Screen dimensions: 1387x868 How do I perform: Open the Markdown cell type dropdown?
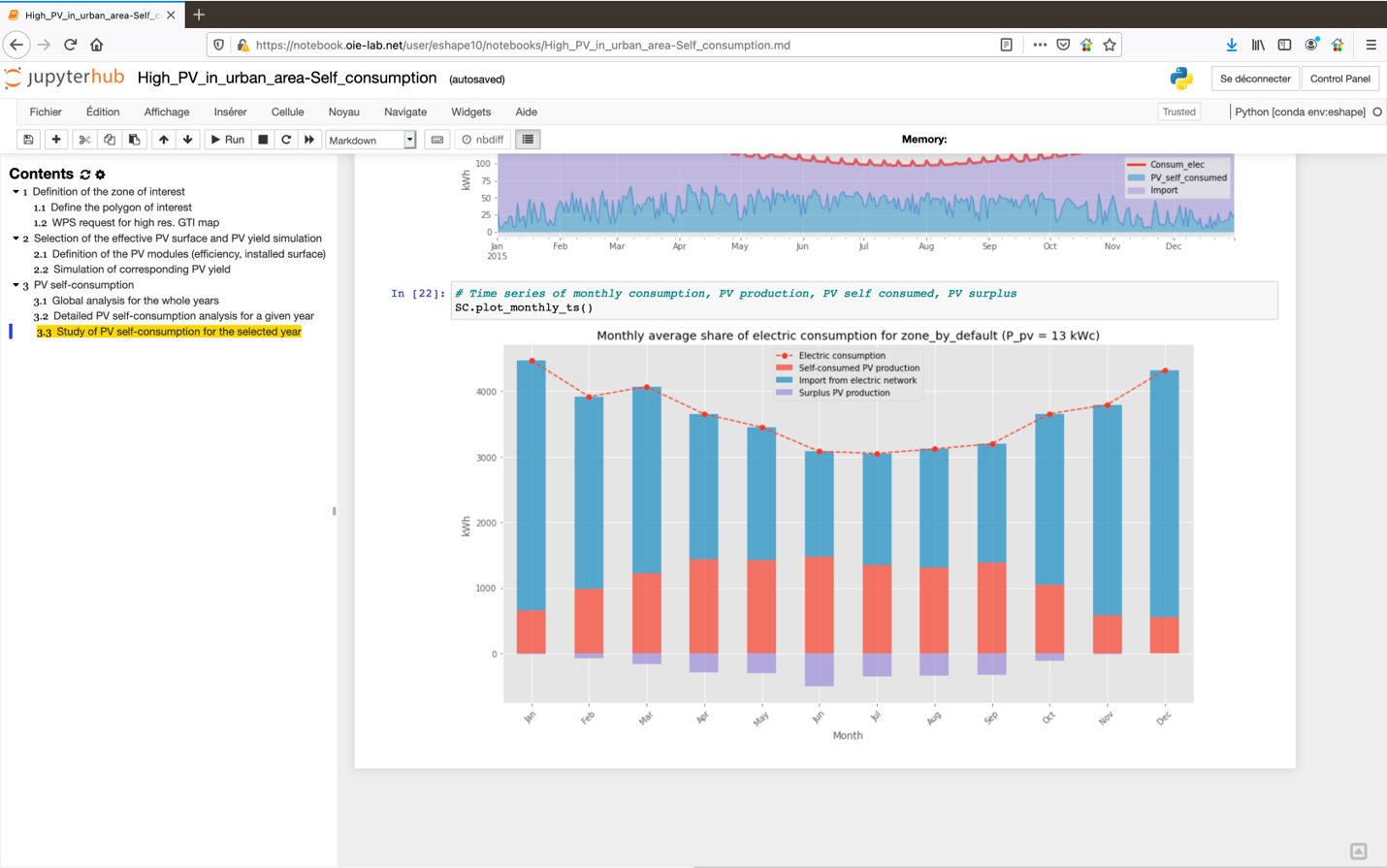pos(410,139)
